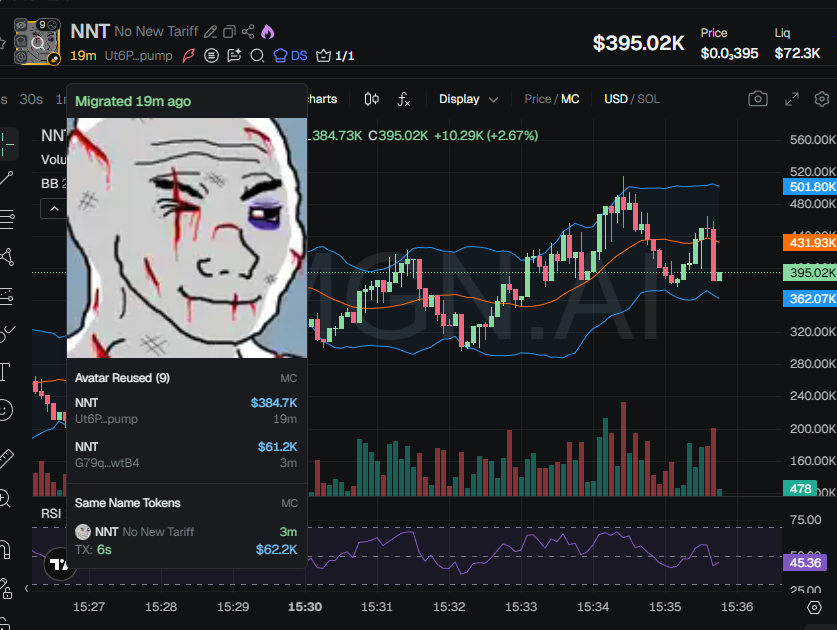The height and width of the screenshot is (630, 837).
Task: Select the Text tool in drawing sidebar
Action: 5,373
